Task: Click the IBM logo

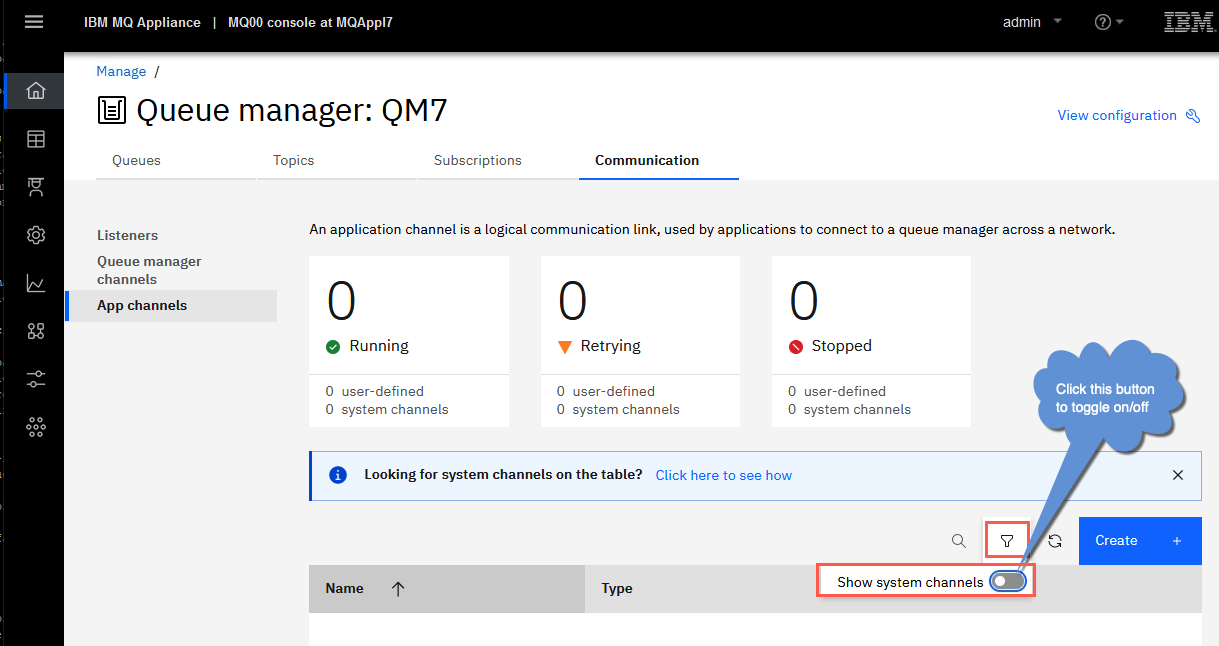Action: 1189,22
